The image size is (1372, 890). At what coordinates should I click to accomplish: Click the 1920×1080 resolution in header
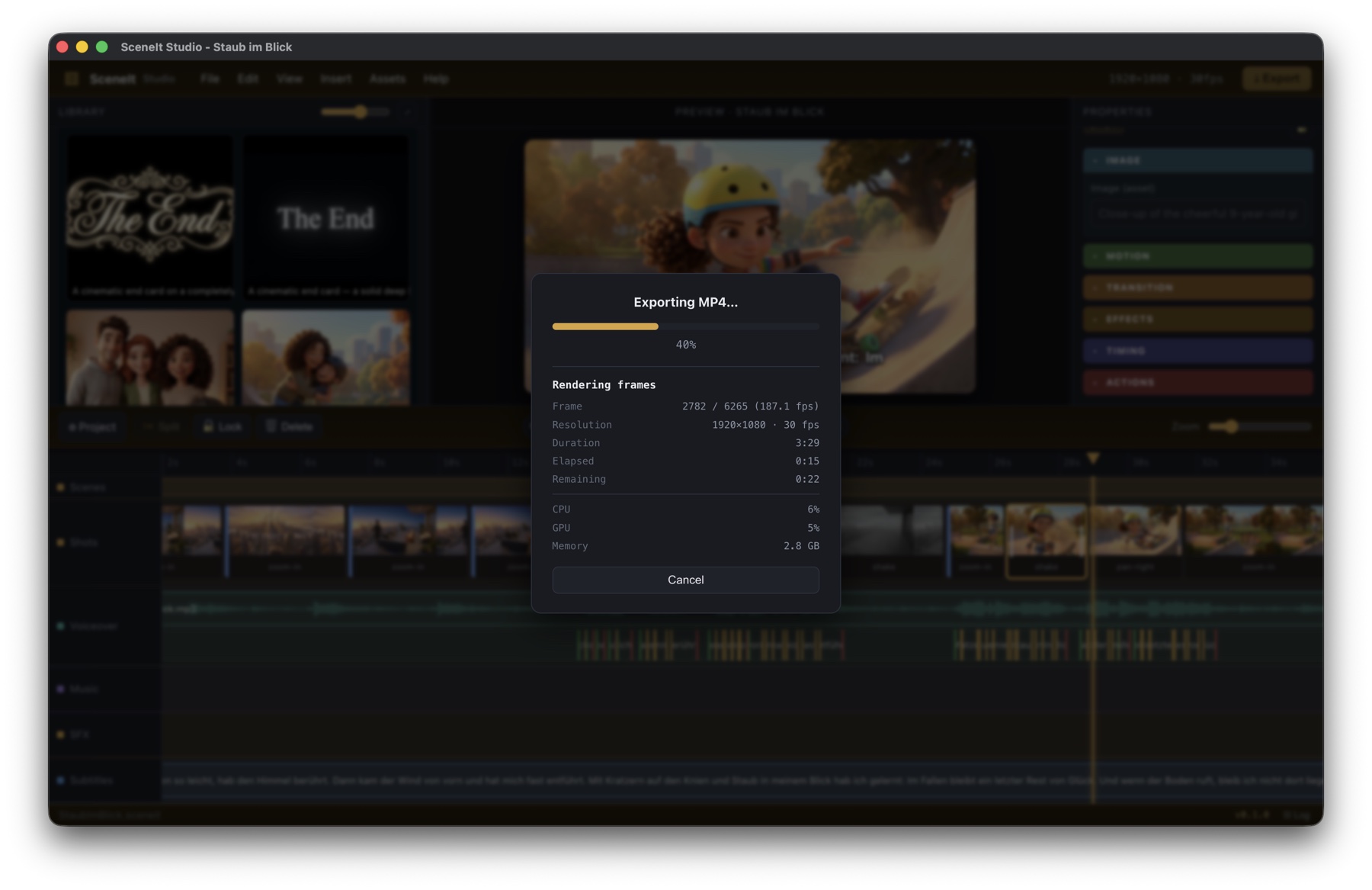tap(1139, 79)
